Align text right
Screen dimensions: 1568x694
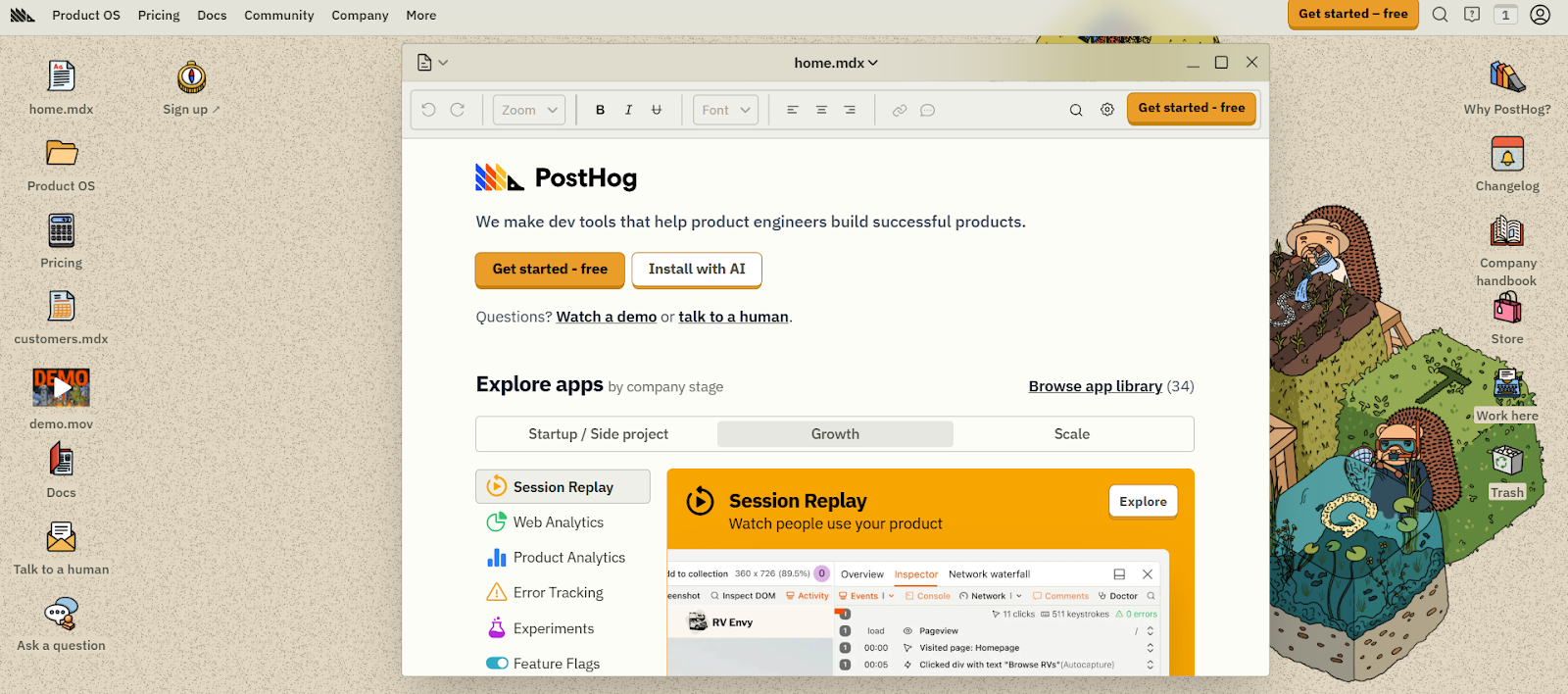tap(850, 110)
